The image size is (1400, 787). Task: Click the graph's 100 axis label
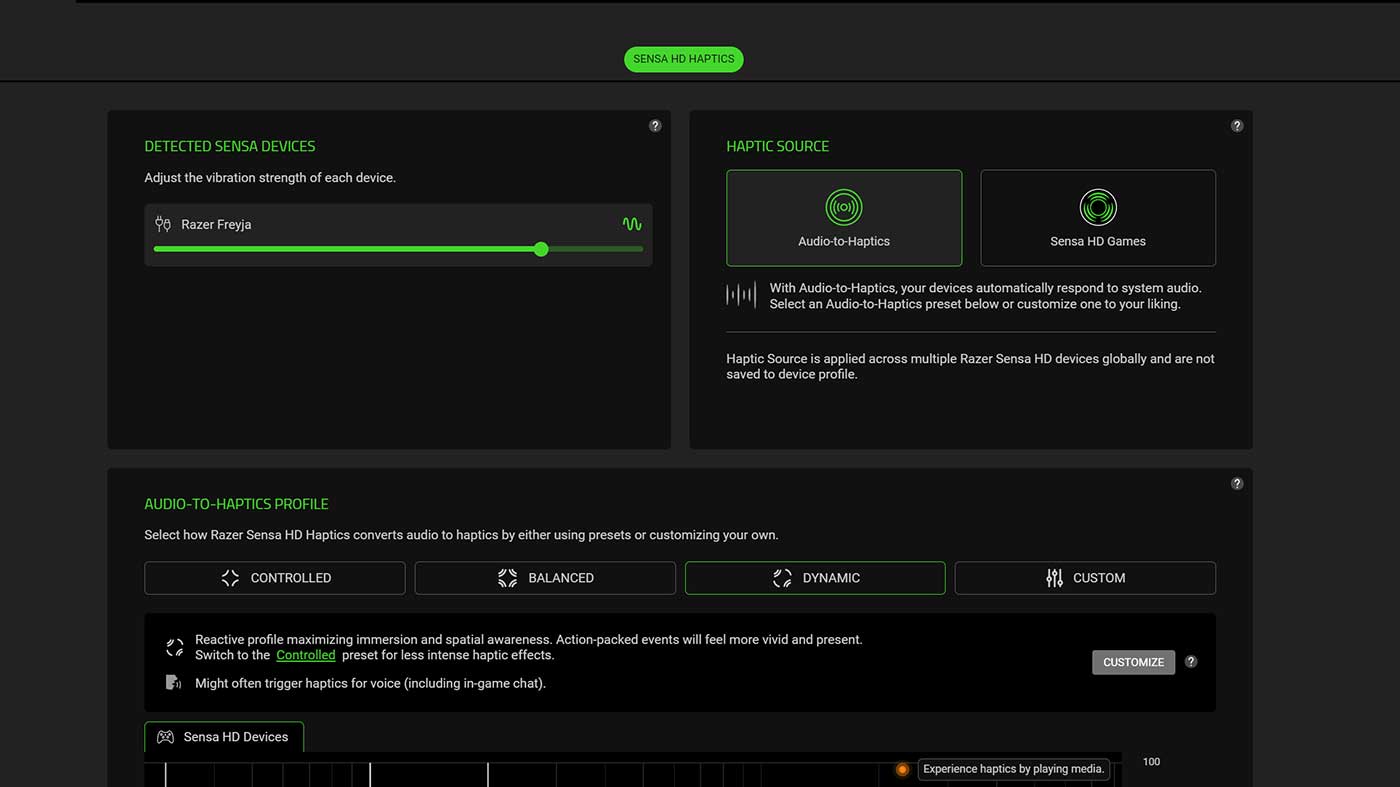(1151, 762)
